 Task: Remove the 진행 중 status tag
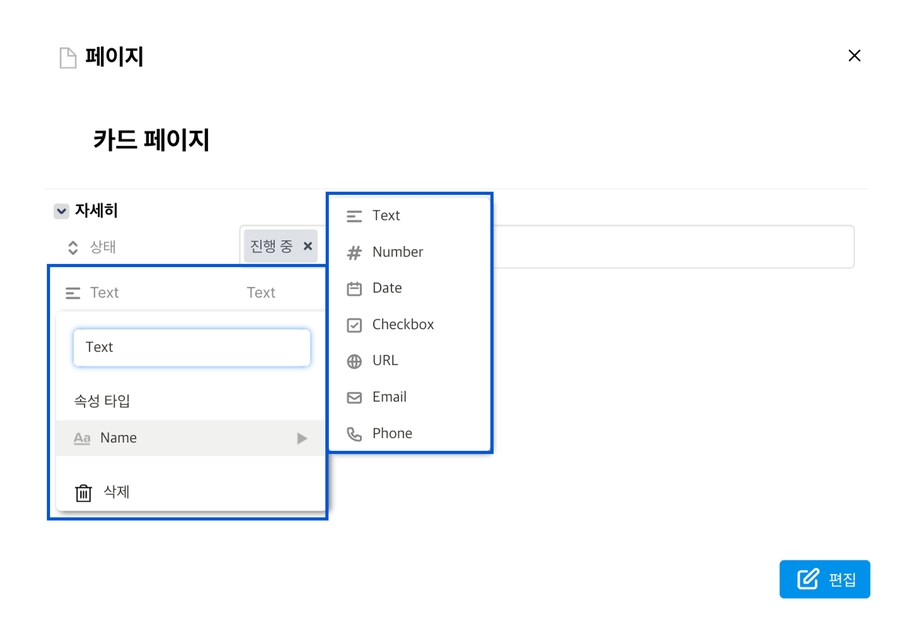[308, 246]
